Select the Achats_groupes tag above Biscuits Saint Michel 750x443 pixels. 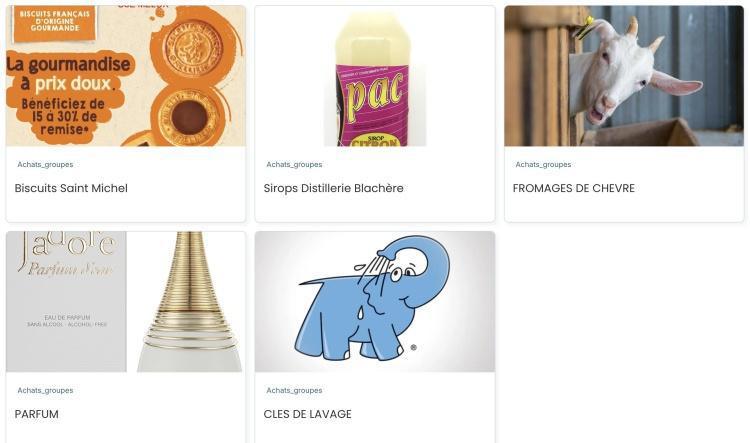[45, 165]
